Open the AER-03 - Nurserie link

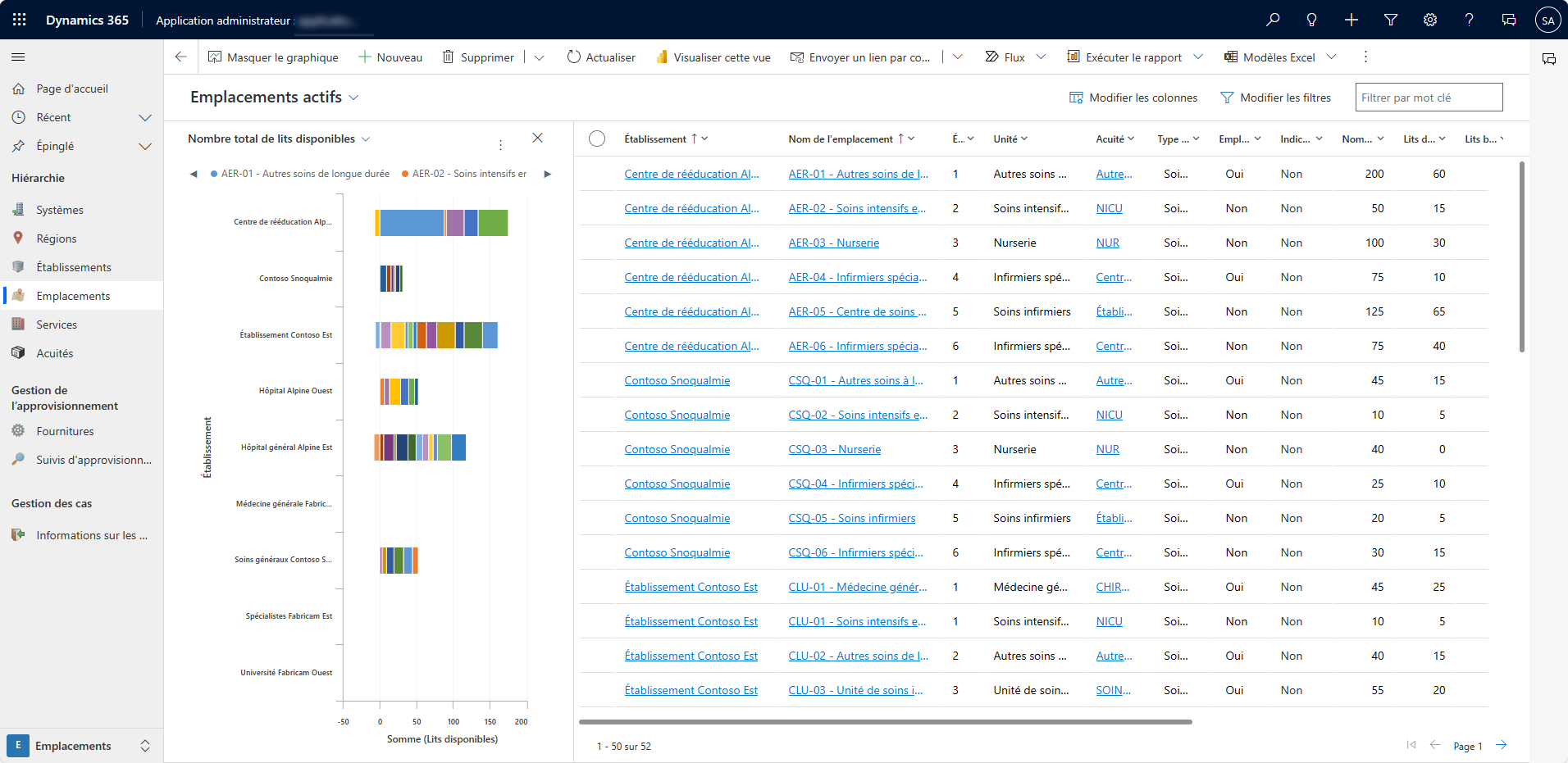[x=834, y=243]
